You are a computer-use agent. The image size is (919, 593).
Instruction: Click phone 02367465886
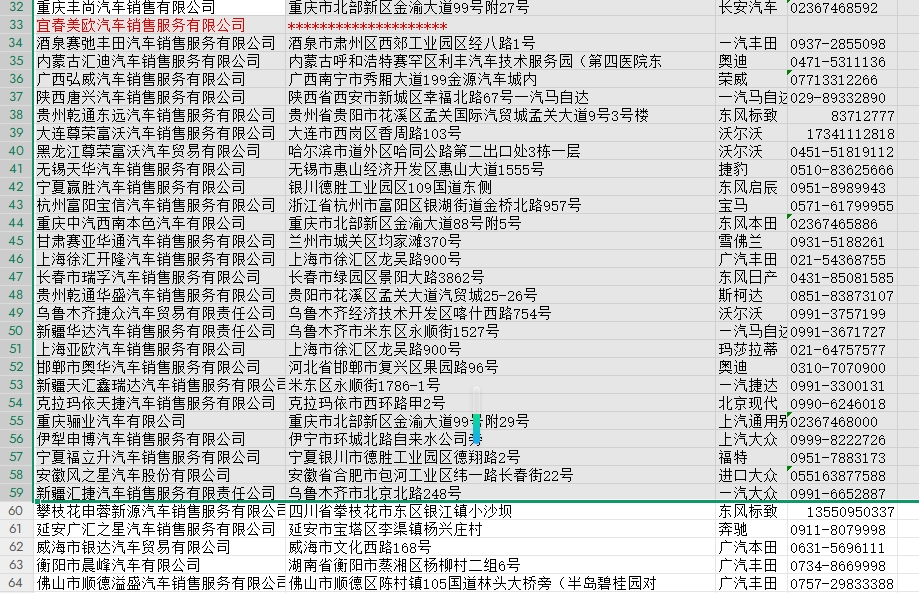[x=842, y=223]
